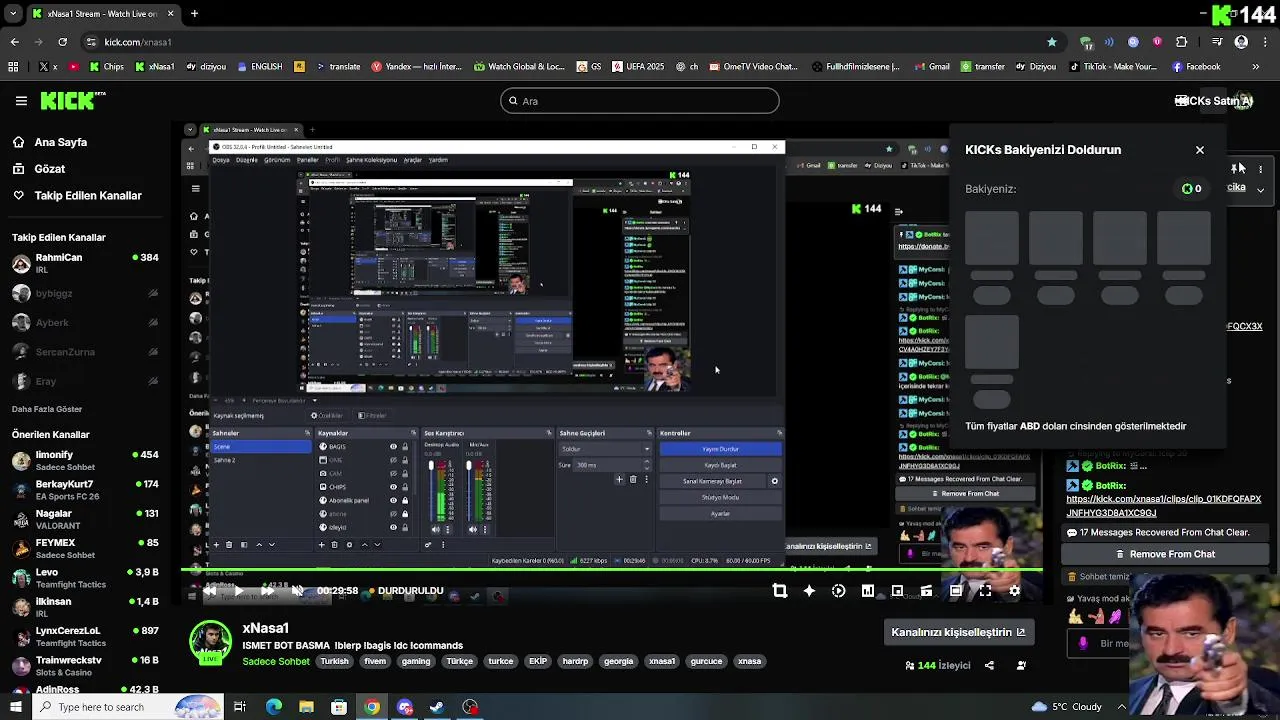Screen dimensions: 1280x720
Task: Open the OBS Yardım menu
Action: [x=438, y=160]
